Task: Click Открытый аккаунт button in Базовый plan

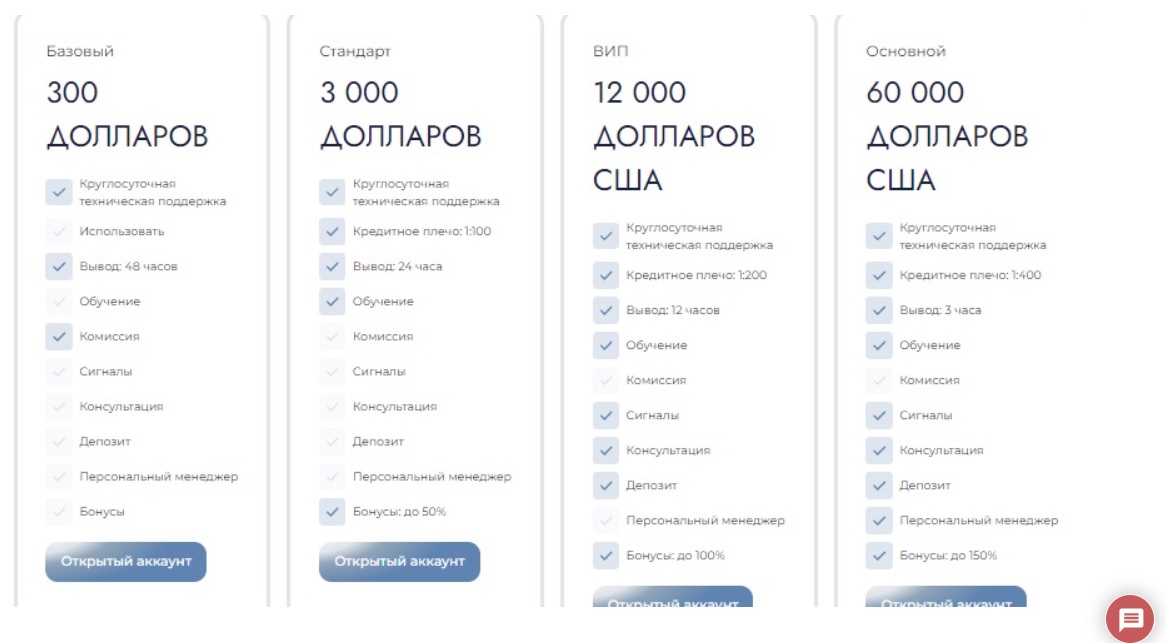Action: point(125,561)
